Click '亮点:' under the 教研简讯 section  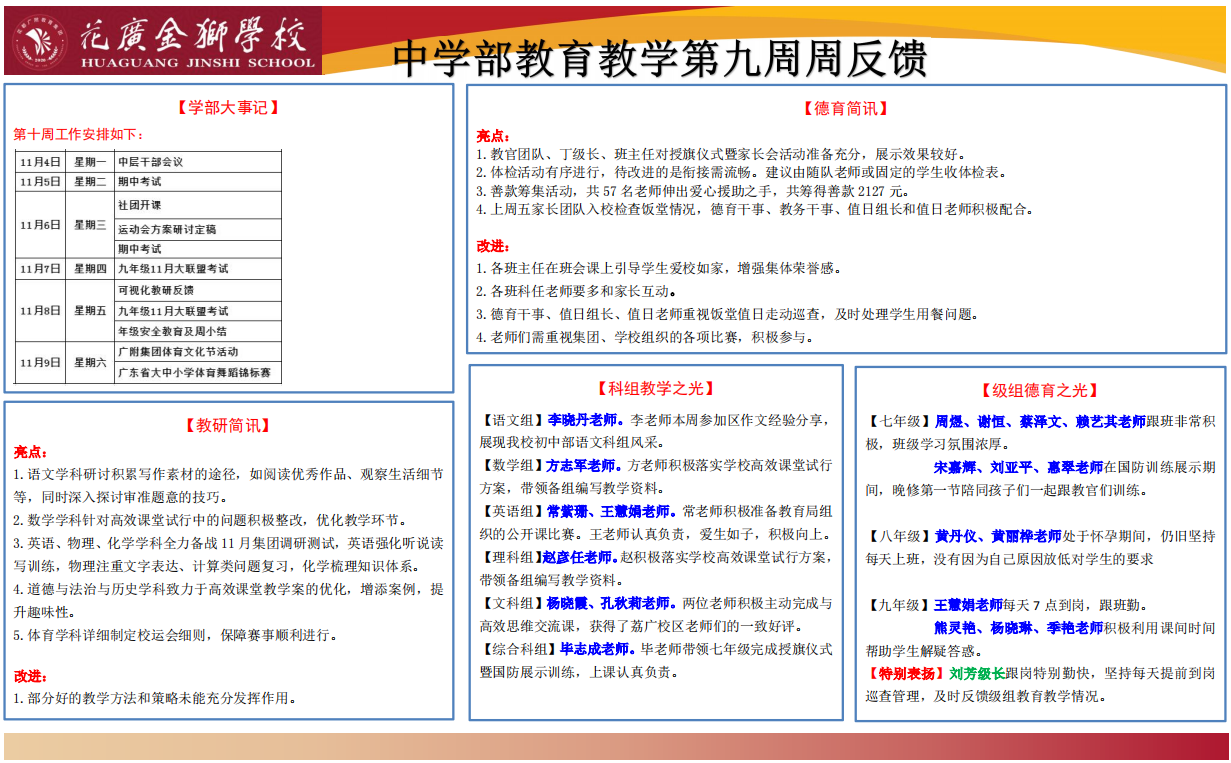31,452
